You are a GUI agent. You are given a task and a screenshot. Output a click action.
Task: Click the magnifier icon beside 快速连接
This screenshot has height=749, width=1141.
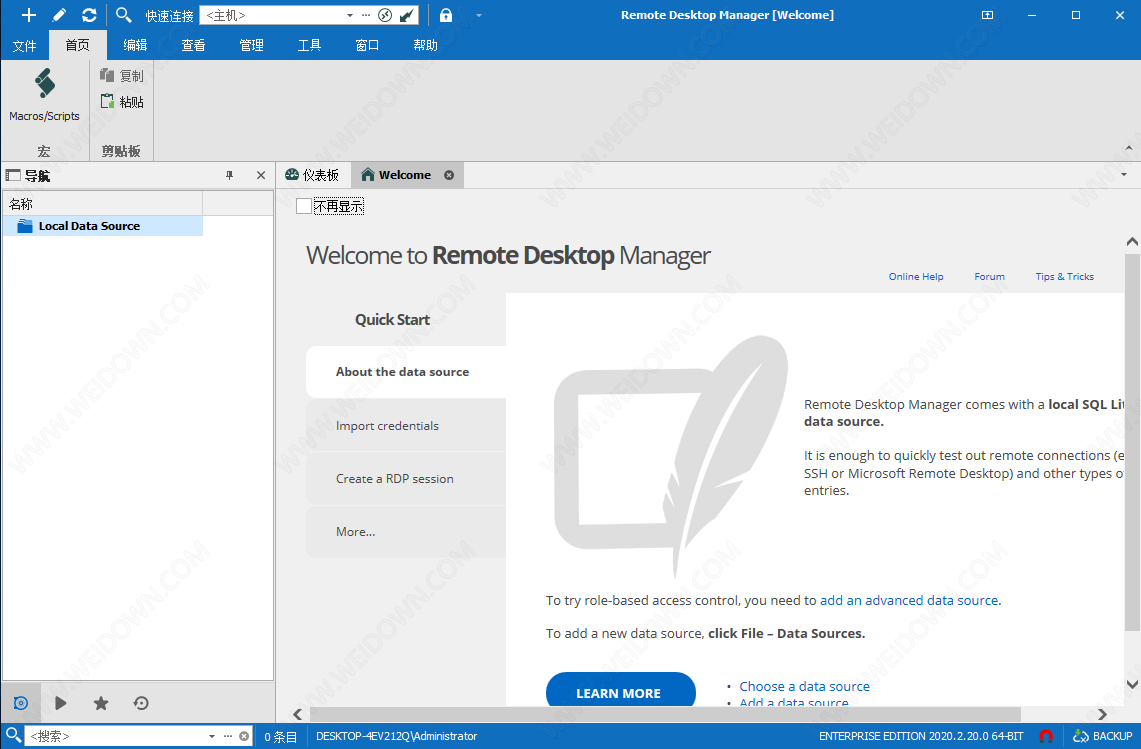124,15
